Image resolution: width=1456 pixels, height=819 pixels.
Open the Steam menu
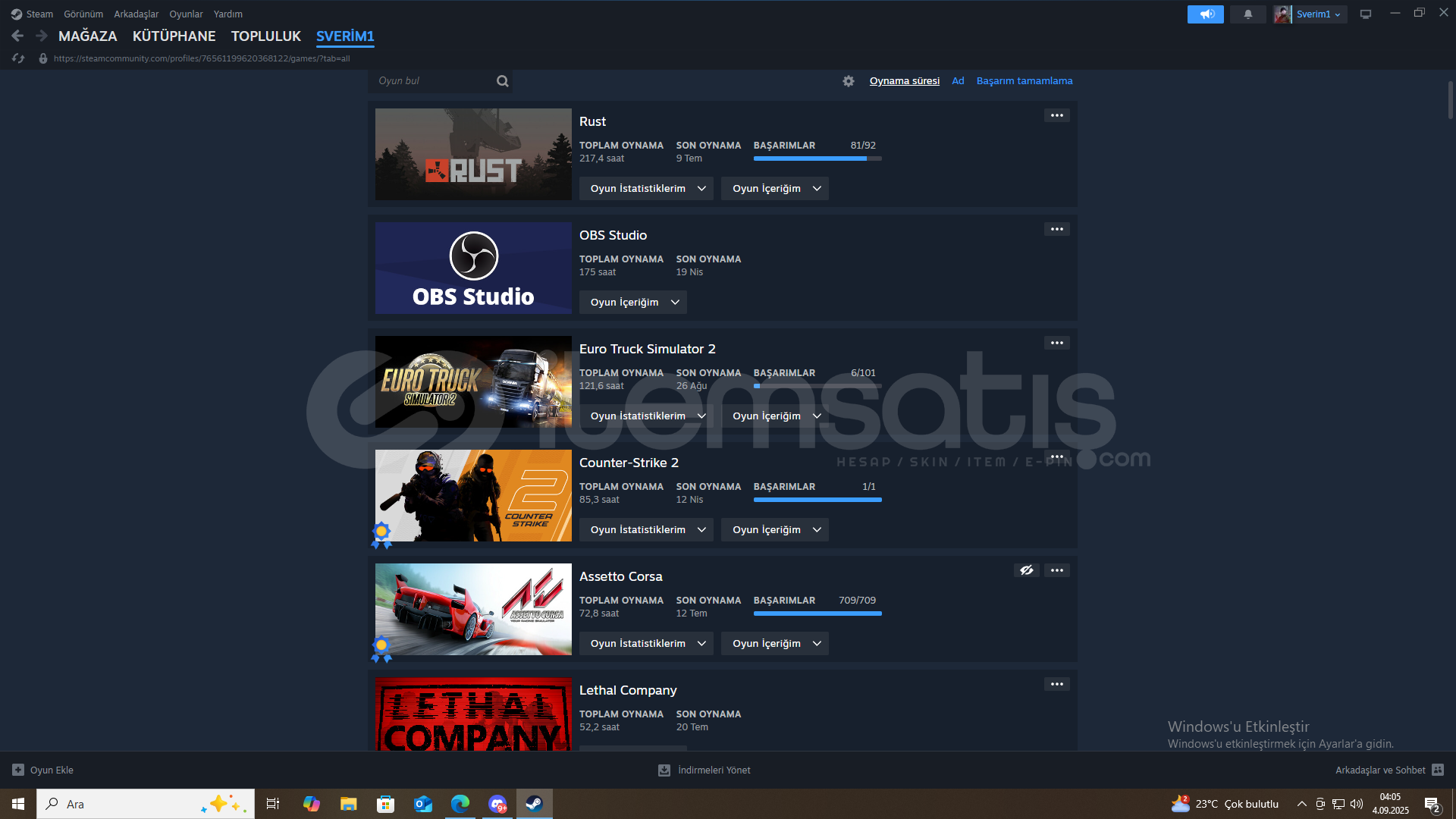pos(39,14)
